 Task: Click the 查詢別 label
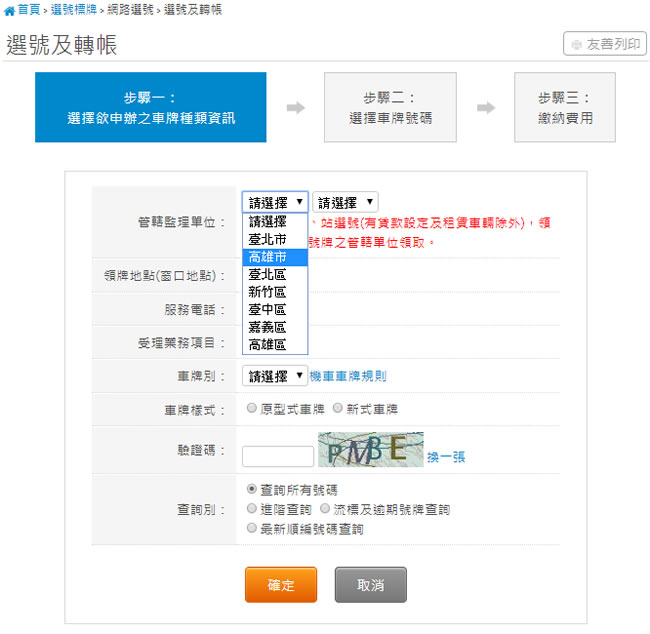coord(201,509)
